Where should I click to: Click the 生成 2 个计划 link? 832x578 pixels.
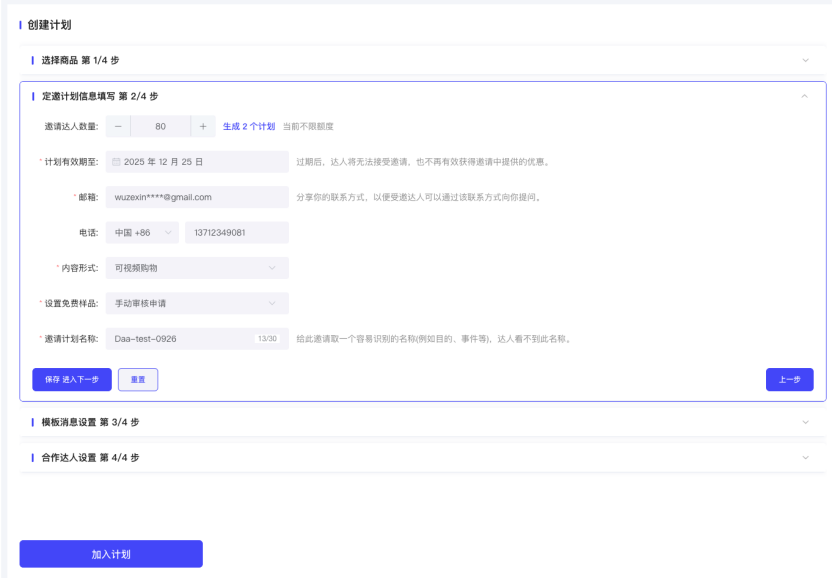249,127
